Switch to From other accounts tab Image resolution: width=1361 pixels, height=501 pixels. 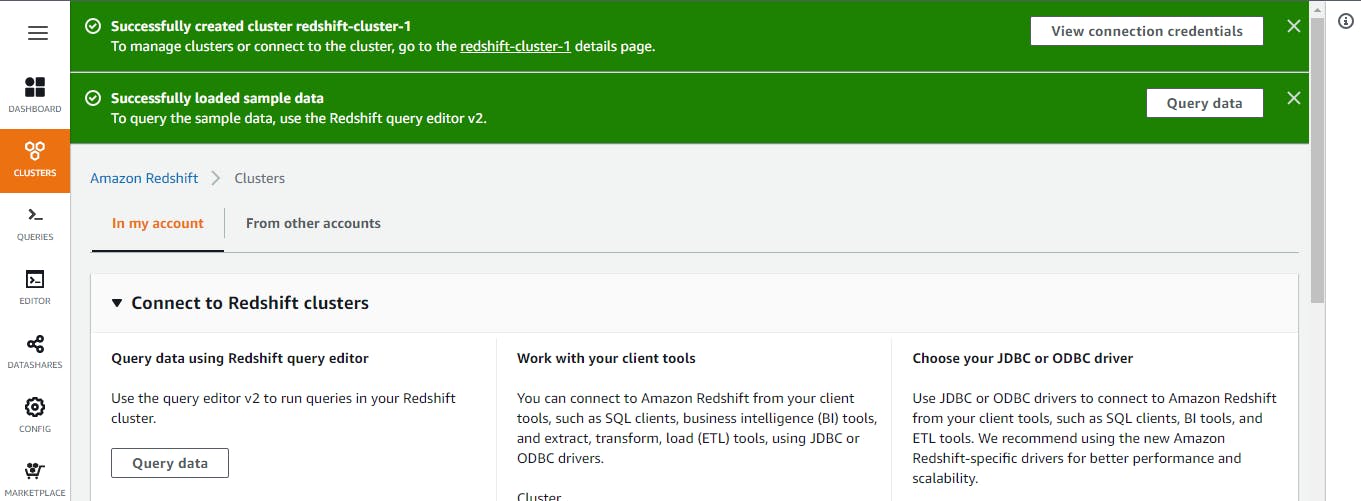pyautogui.click(x=313, y=224)
